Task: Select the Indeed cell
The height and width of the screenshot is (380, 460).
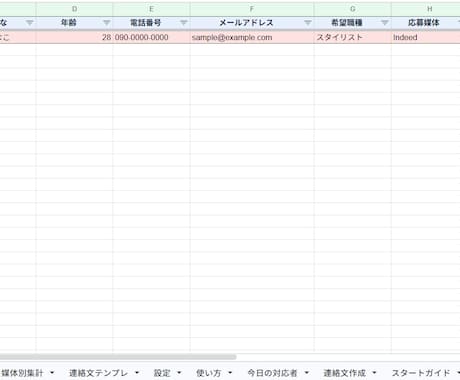Action: (426, 37)
